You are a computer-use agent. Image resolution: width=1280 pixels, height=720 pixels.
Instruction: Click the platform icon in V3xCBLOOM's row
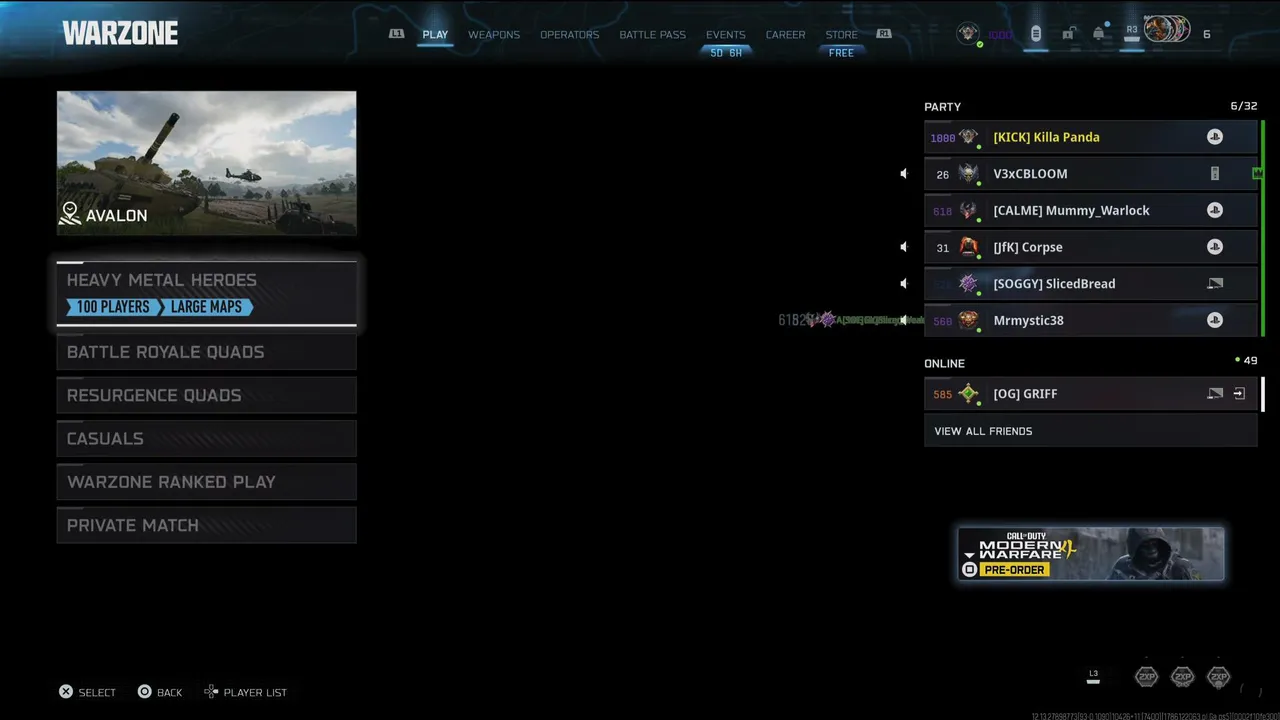click(1215, 174)
